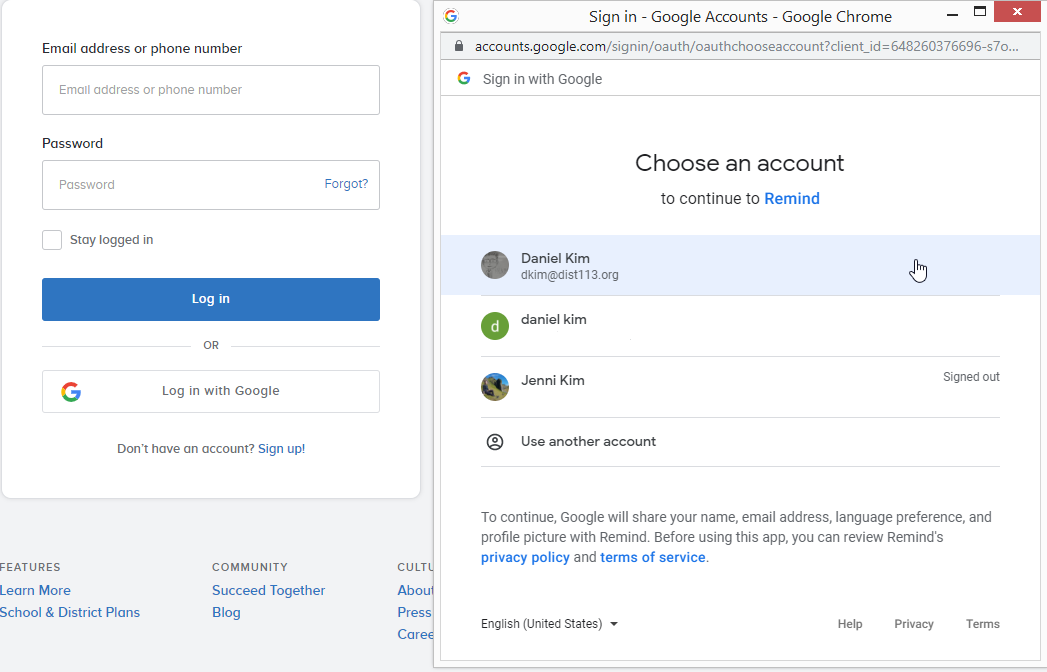This screenshot has height=672, width=1047.
Task: Choose the lowercase daniel kim account
Action: (x=740, y=326)
